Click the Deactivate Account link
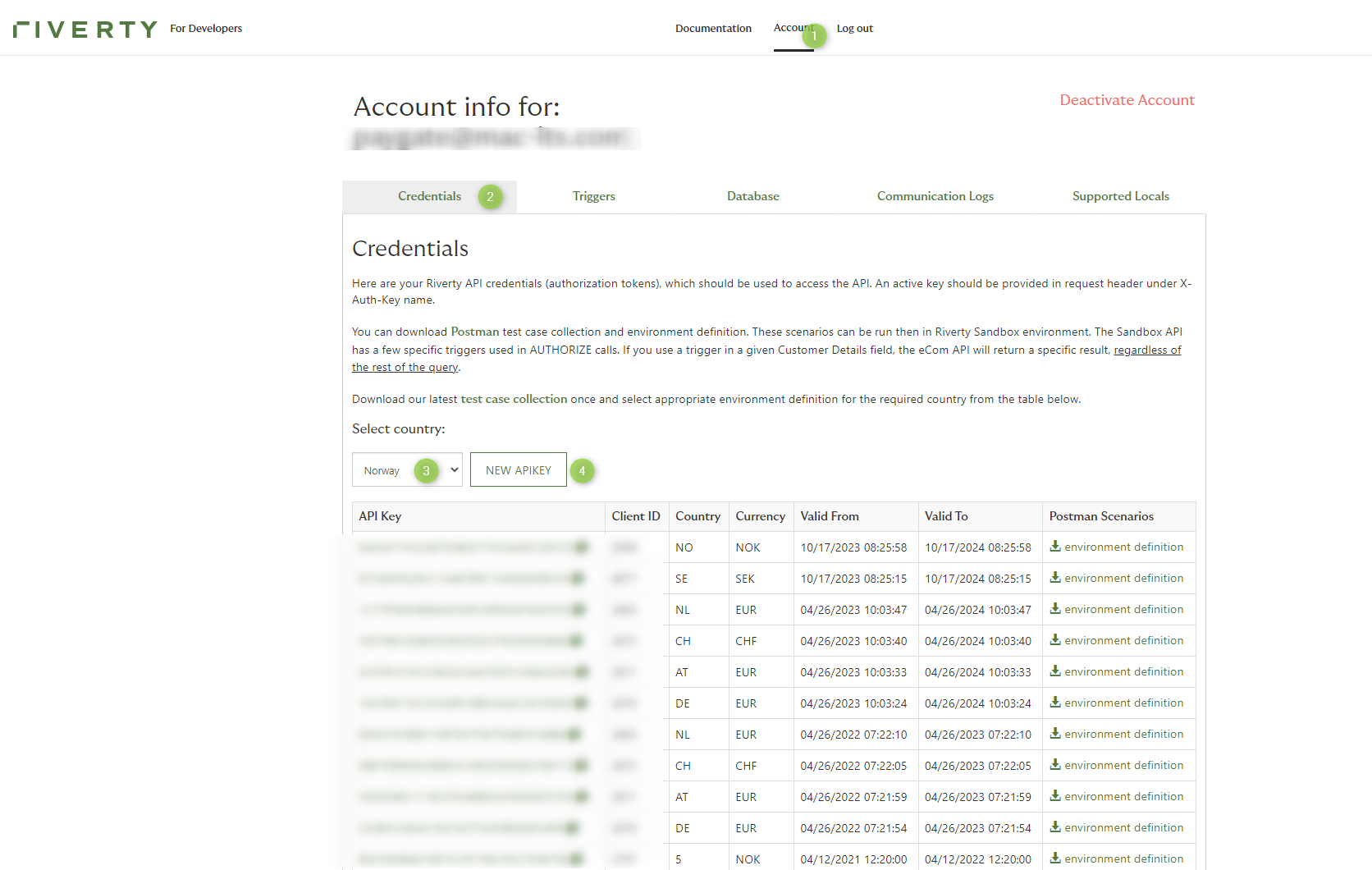Viewport: 1372px width, 870px height. click(x=1127, y=100)
